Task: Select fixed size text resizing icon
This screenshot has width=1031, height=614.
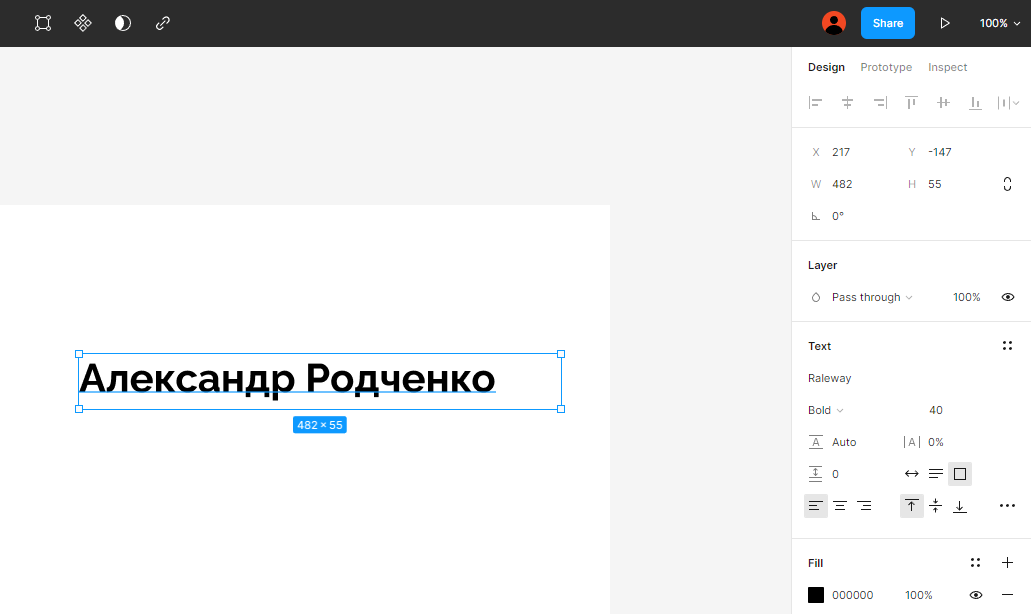Action: [x=960, y=474]
